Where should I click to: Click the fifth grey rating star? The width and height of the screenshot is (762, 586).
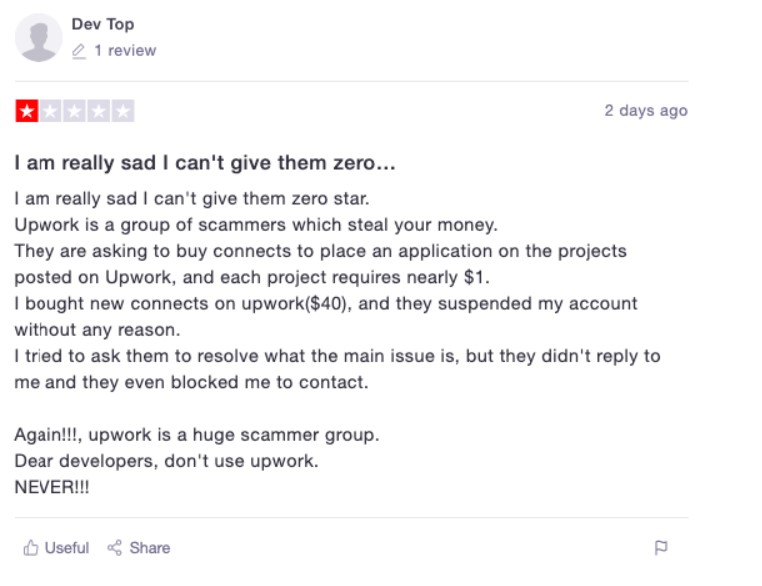coord(122,111)
